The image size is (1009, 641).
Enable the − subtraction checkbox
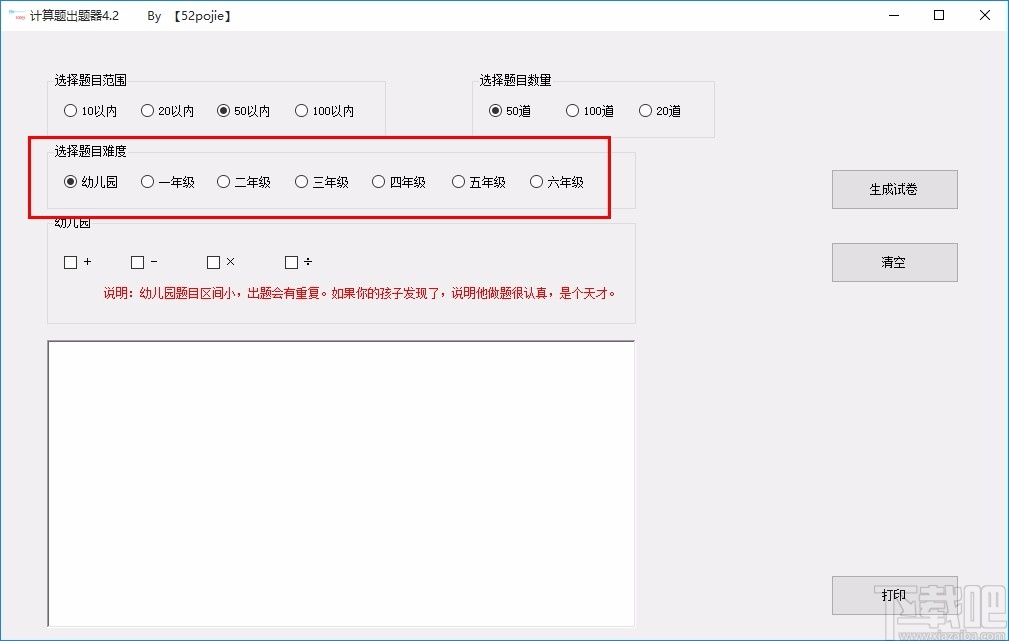(135, 262)
